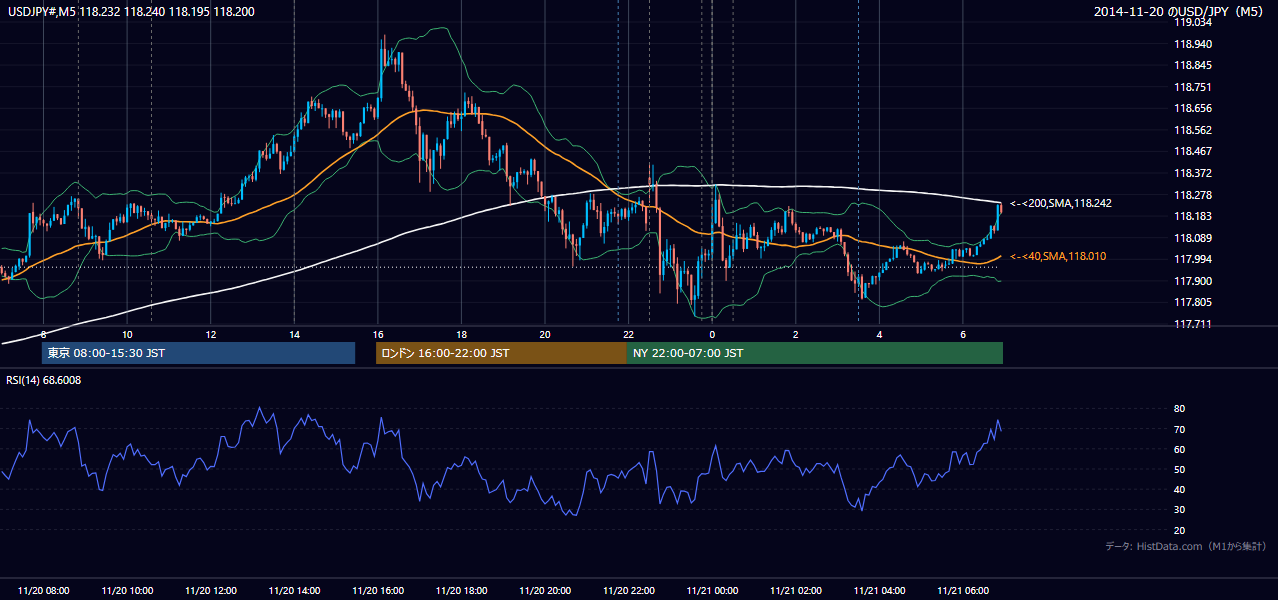
Task: Click the RSI(14) 68.6008 indicator label
Action: click(x=44, y=380)
